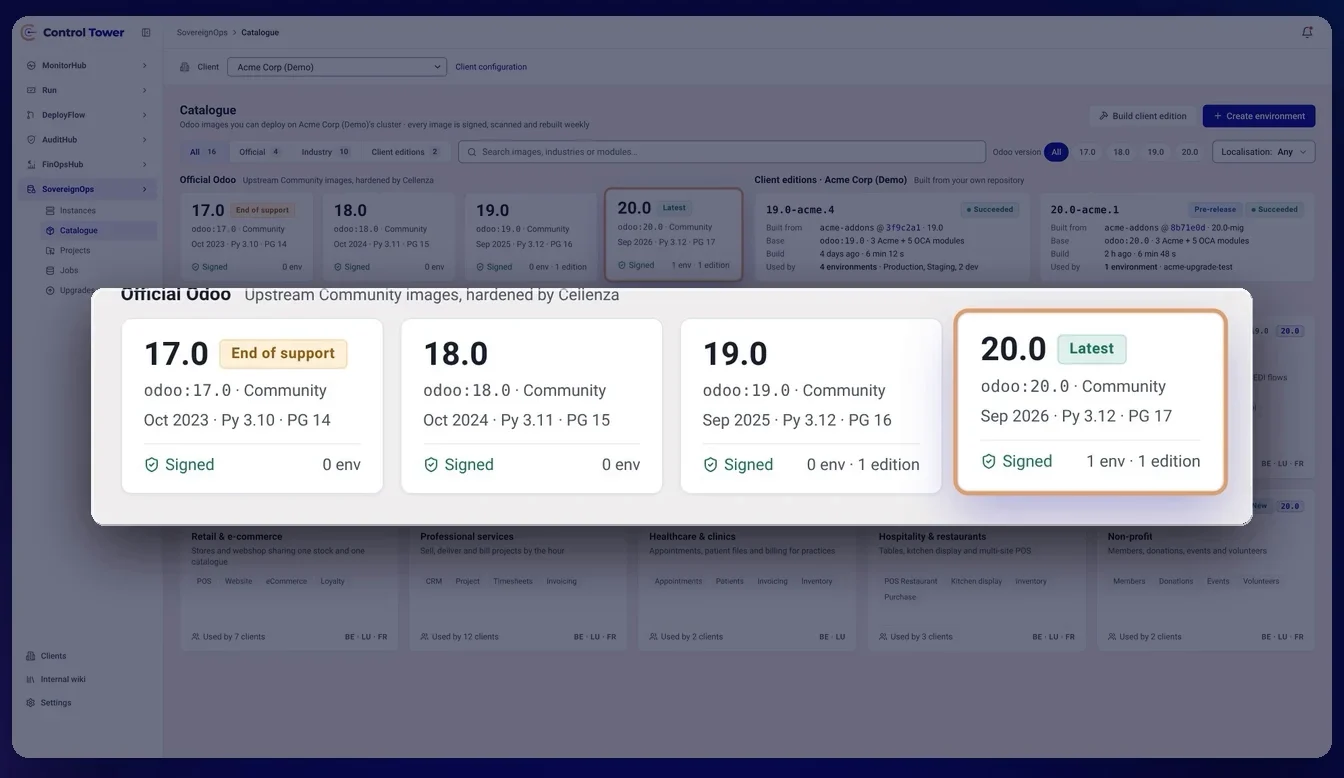Filter Odoo version to 18.0 pill
This screenshot has height=778, width=1344.
(1121, 152)
